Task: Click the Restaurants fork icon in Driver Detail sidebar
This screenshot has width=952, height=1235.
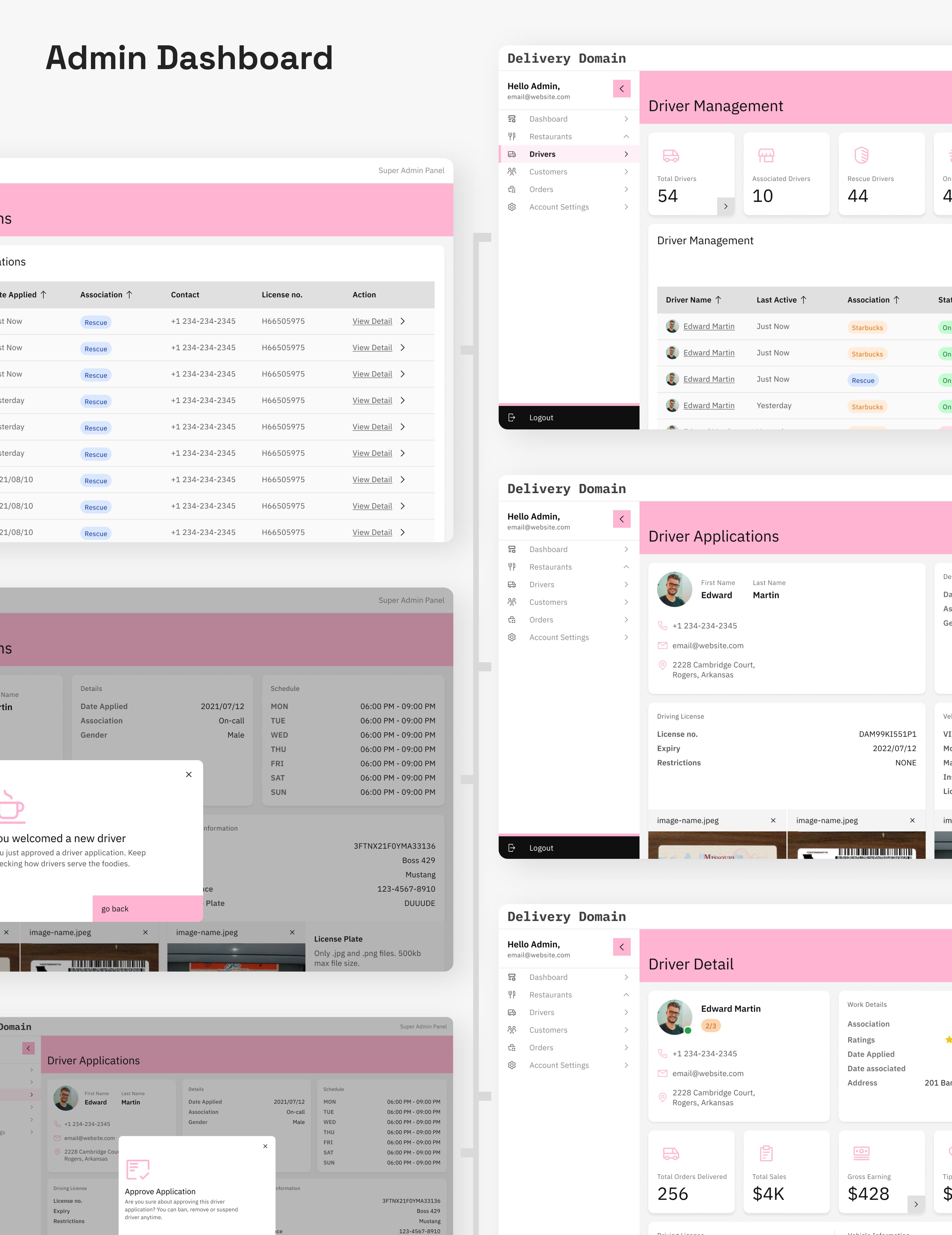Action: pos(512,995)
